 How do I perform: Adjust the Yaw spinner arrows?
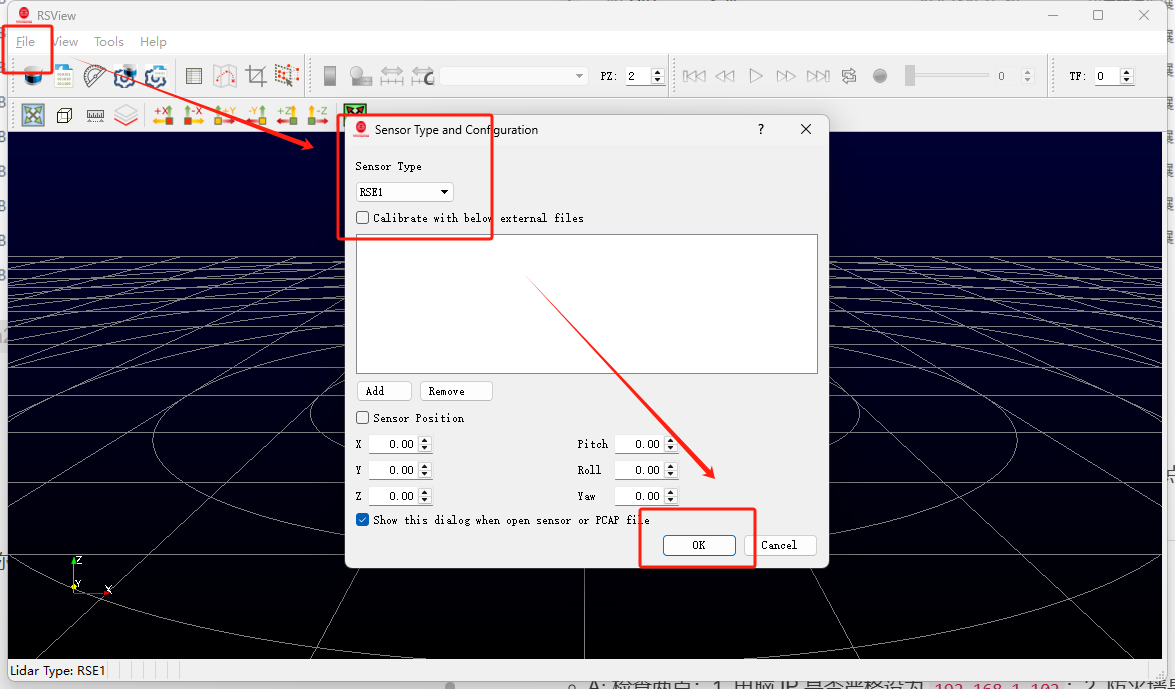(x=671, y=496)
